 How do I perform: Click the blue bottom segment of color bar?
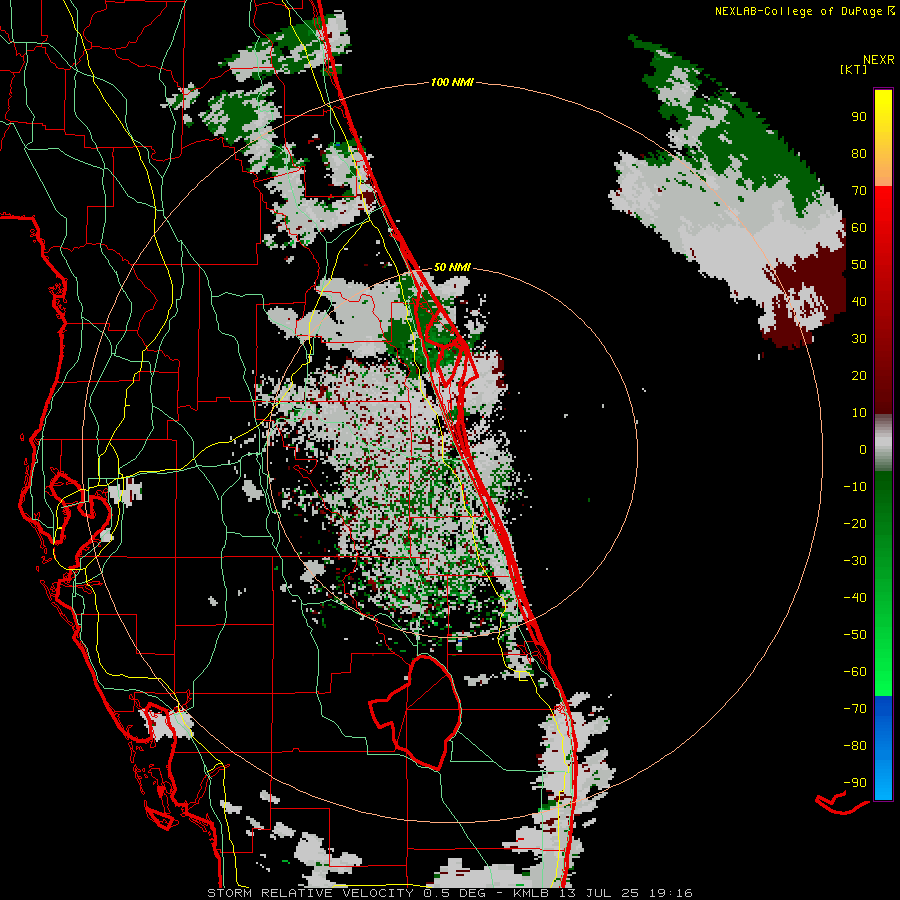[x=883, y=748]
